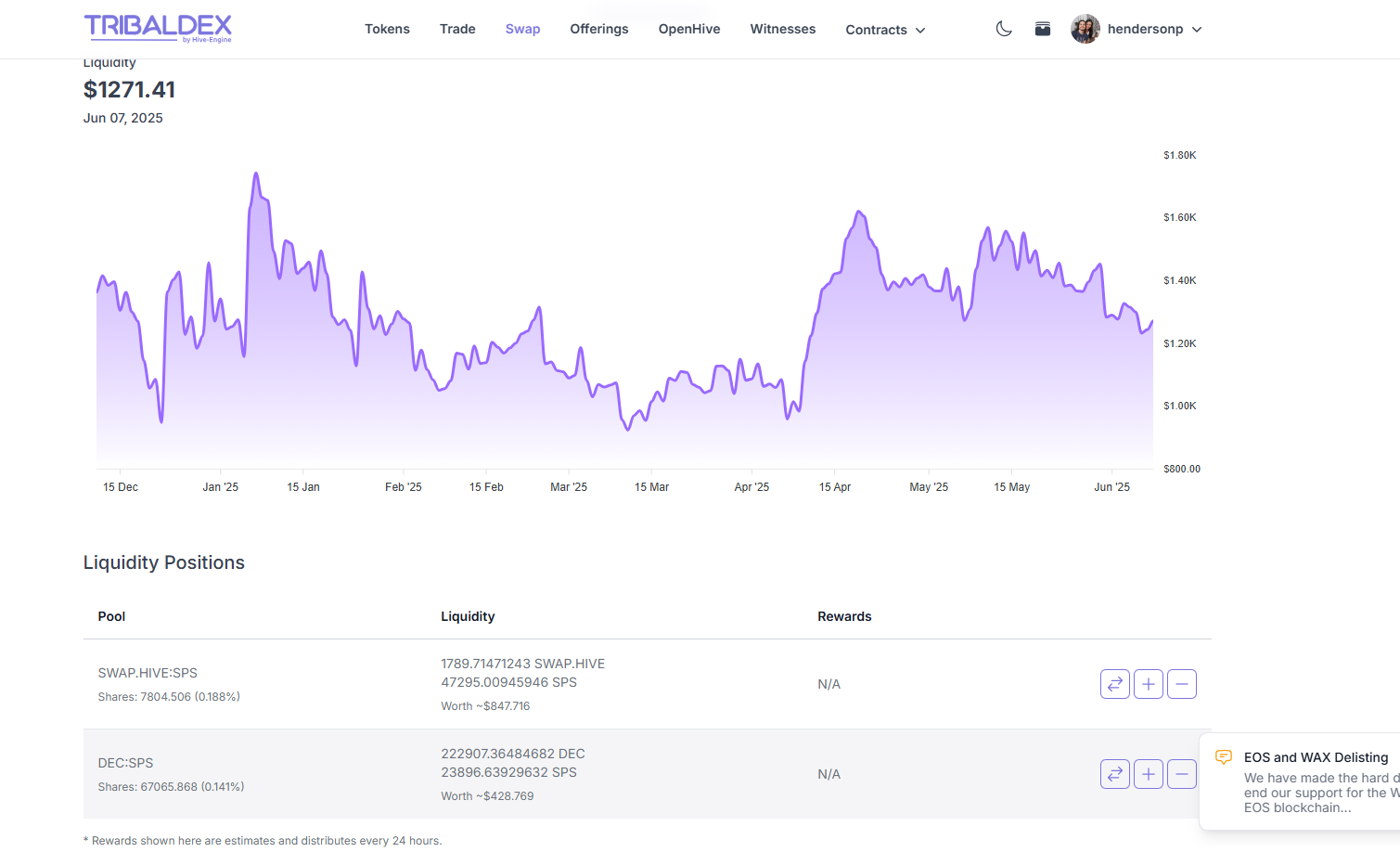Expand the Contracts menu
The height and width of the screenshot is (852, 1400).
click(x=885, y=30)
